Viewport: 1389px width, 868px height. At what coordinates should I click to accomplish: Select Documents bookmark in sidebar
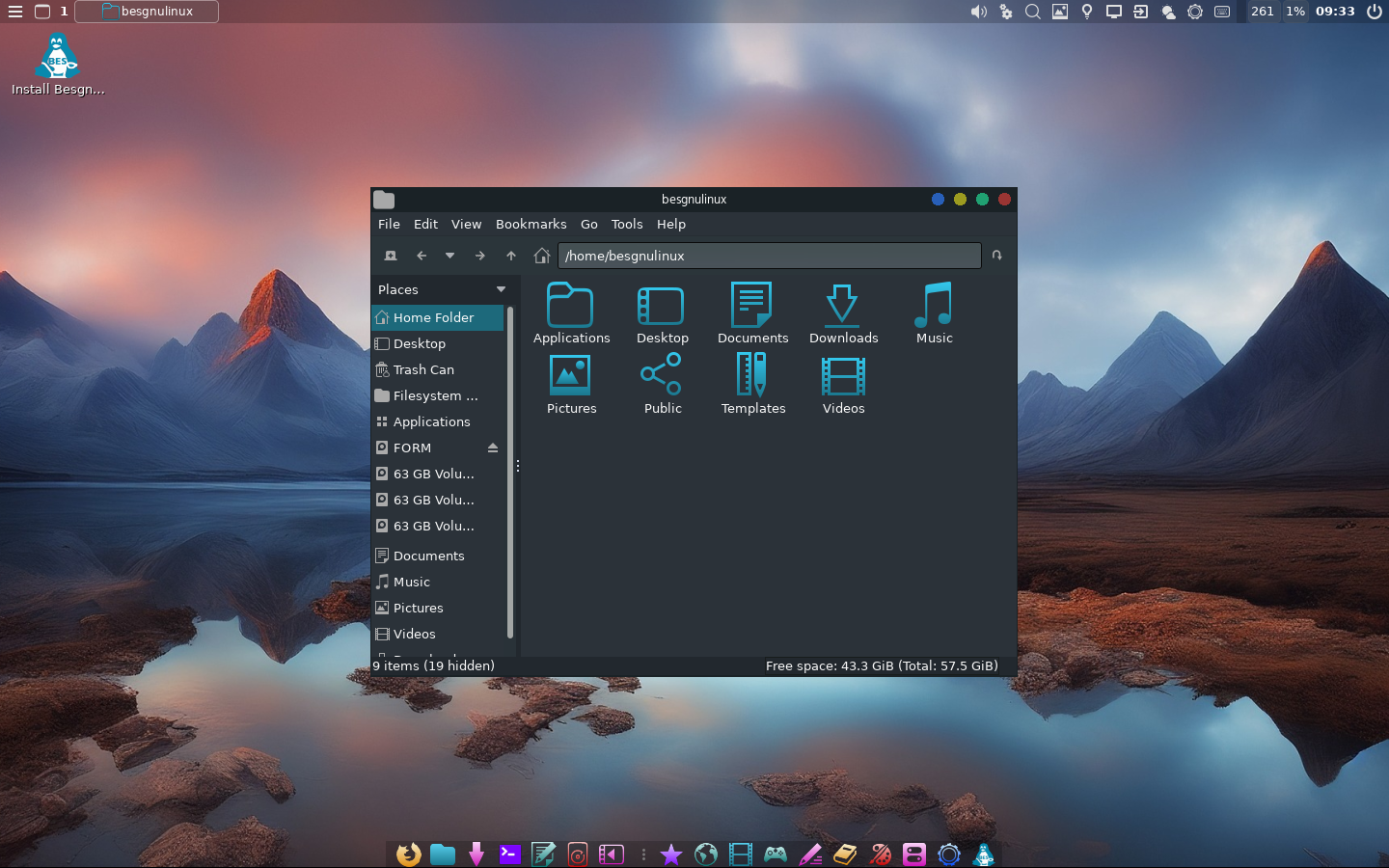coord(438,556)
